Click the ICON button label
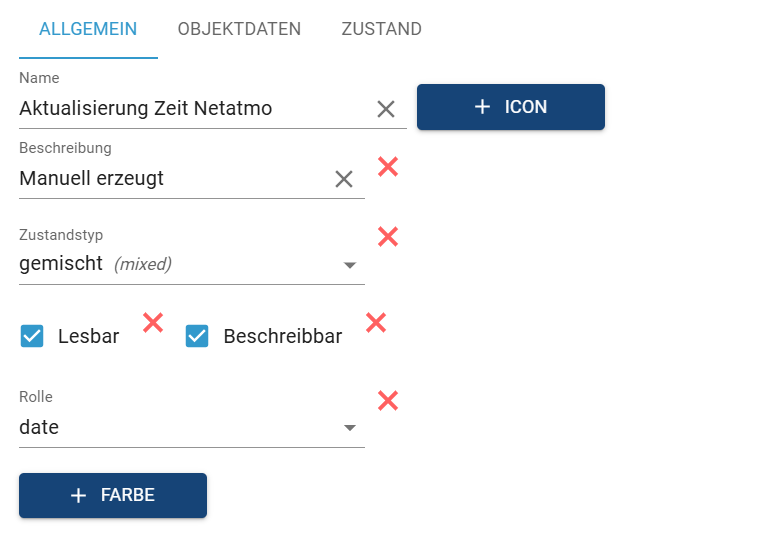 (x=526, y=107)
